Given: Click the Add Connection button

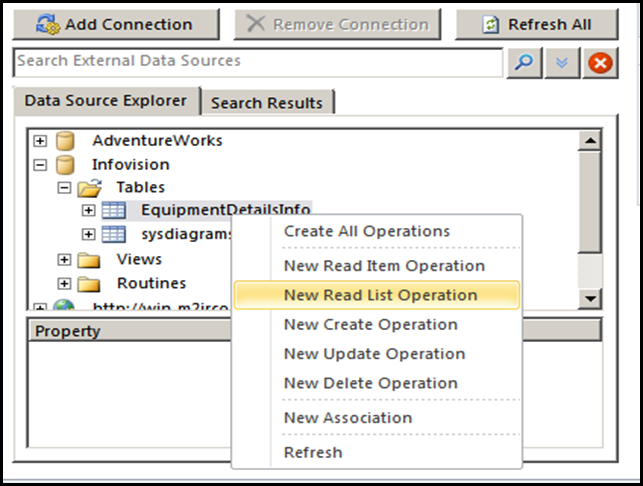Looking at the screenshot, I should pos(116,25).
